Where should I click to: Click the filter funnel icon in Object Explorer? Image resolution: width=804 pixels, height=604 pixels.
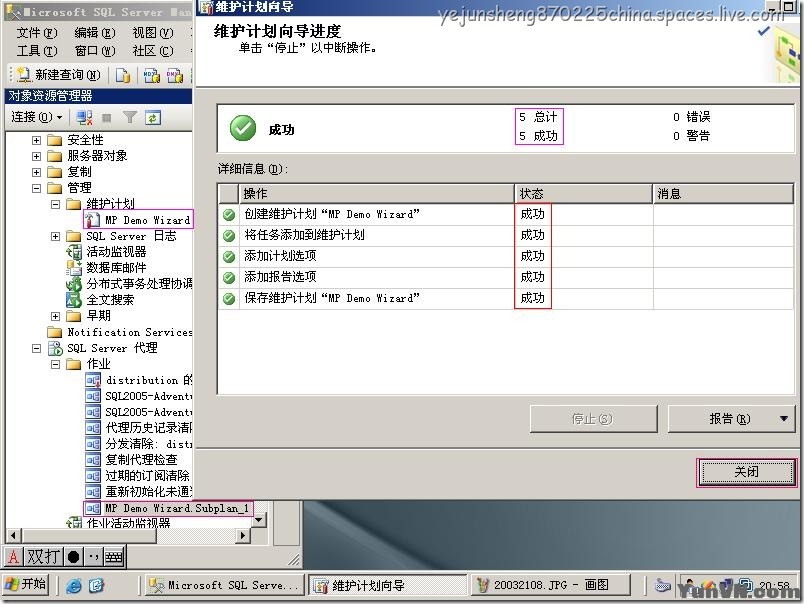pyautogui.click(x=130, y=117)
